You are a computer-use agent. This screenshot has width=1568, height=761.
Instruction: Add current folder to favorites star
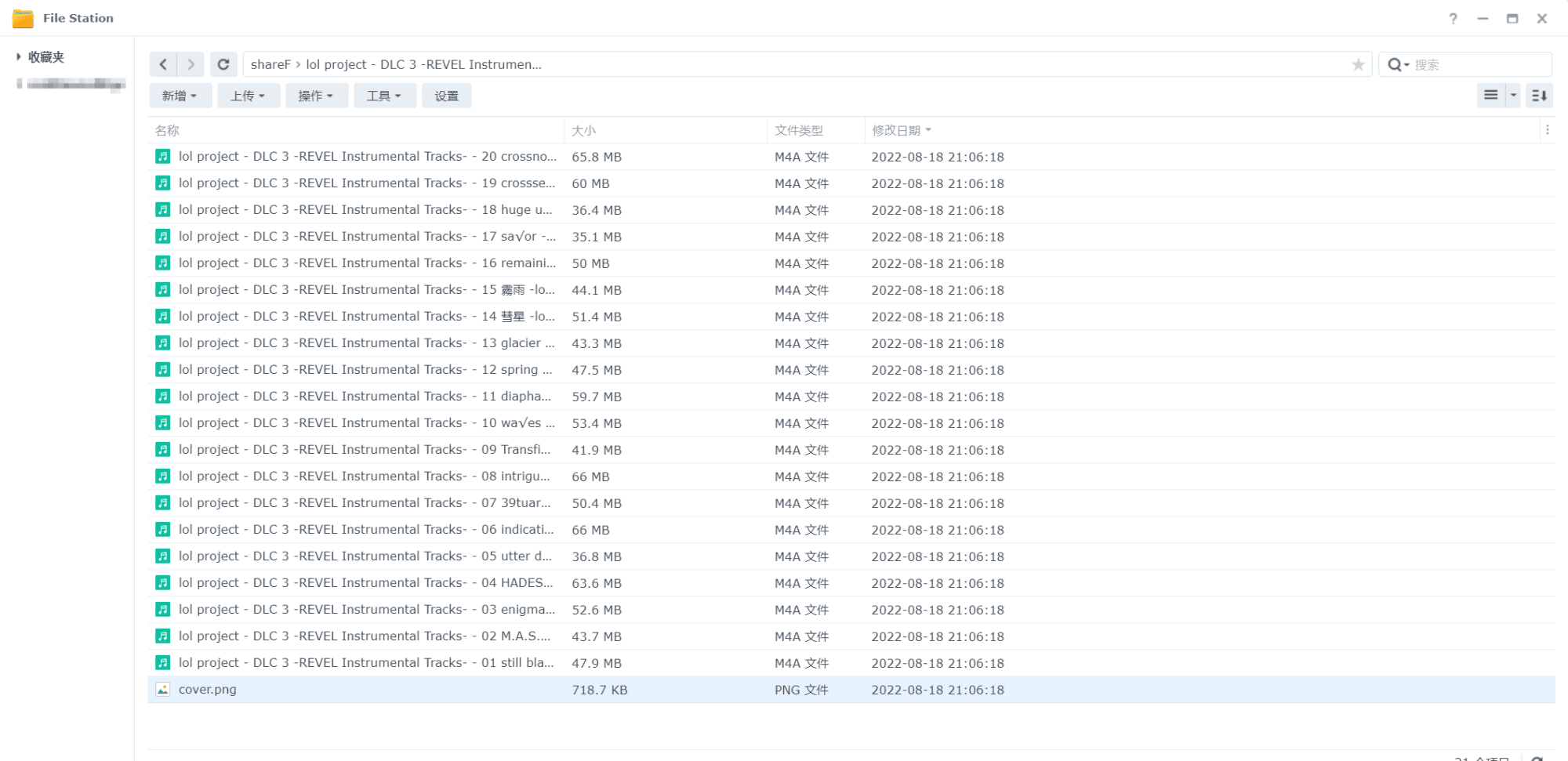click(x=1358, y=64)
